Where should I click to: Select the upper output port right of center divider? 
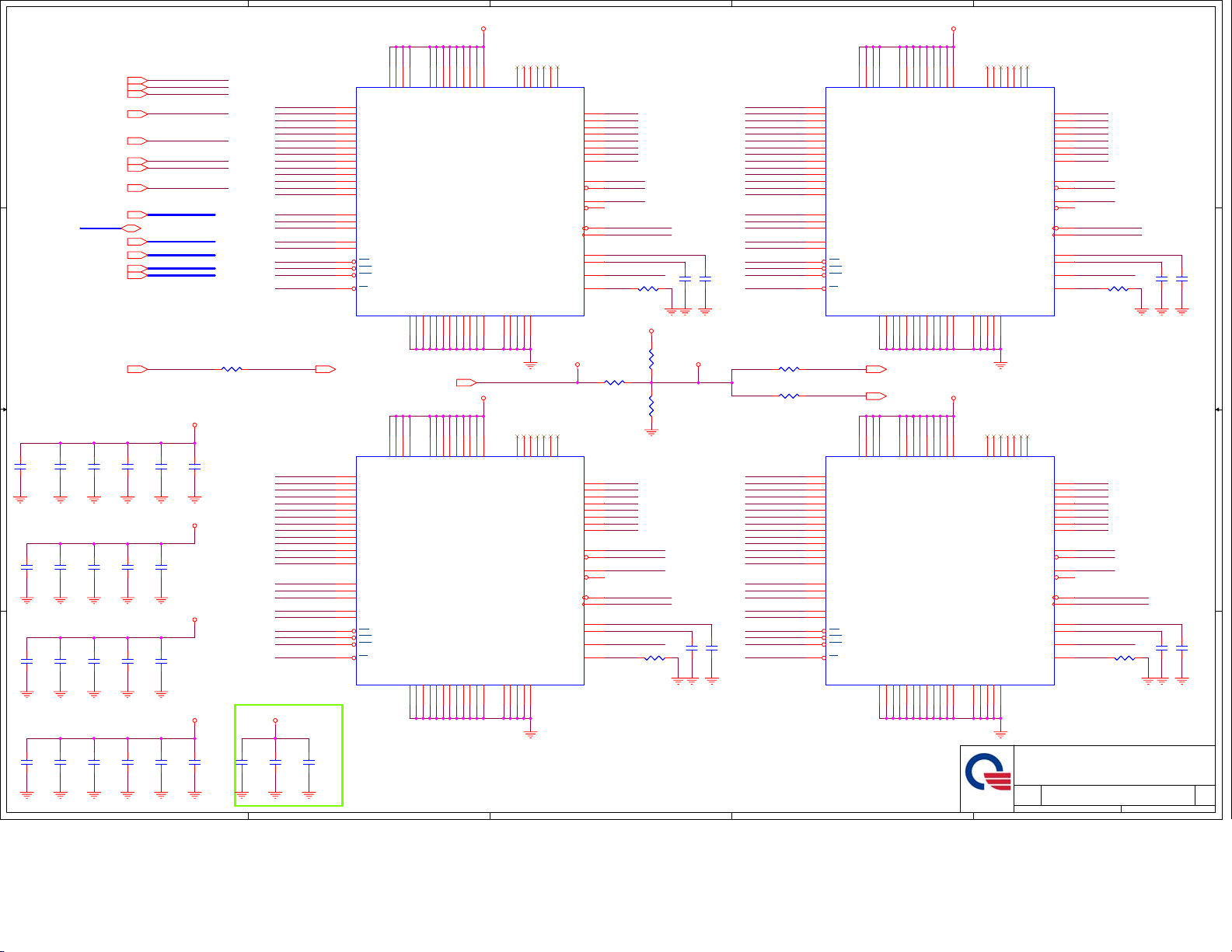coord(876,369)
